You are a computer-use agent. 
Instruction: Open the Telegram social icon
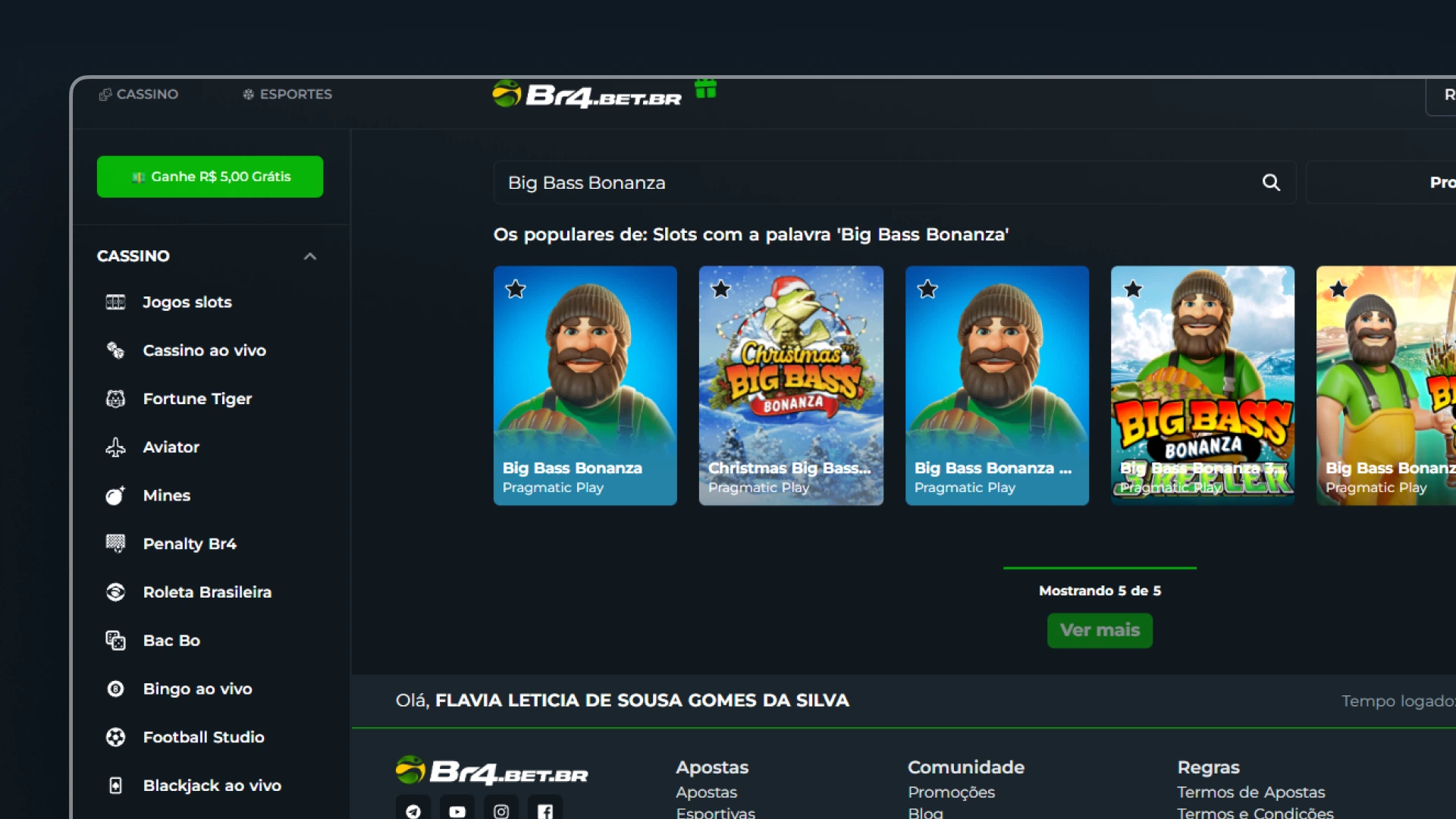pos(413,811)
